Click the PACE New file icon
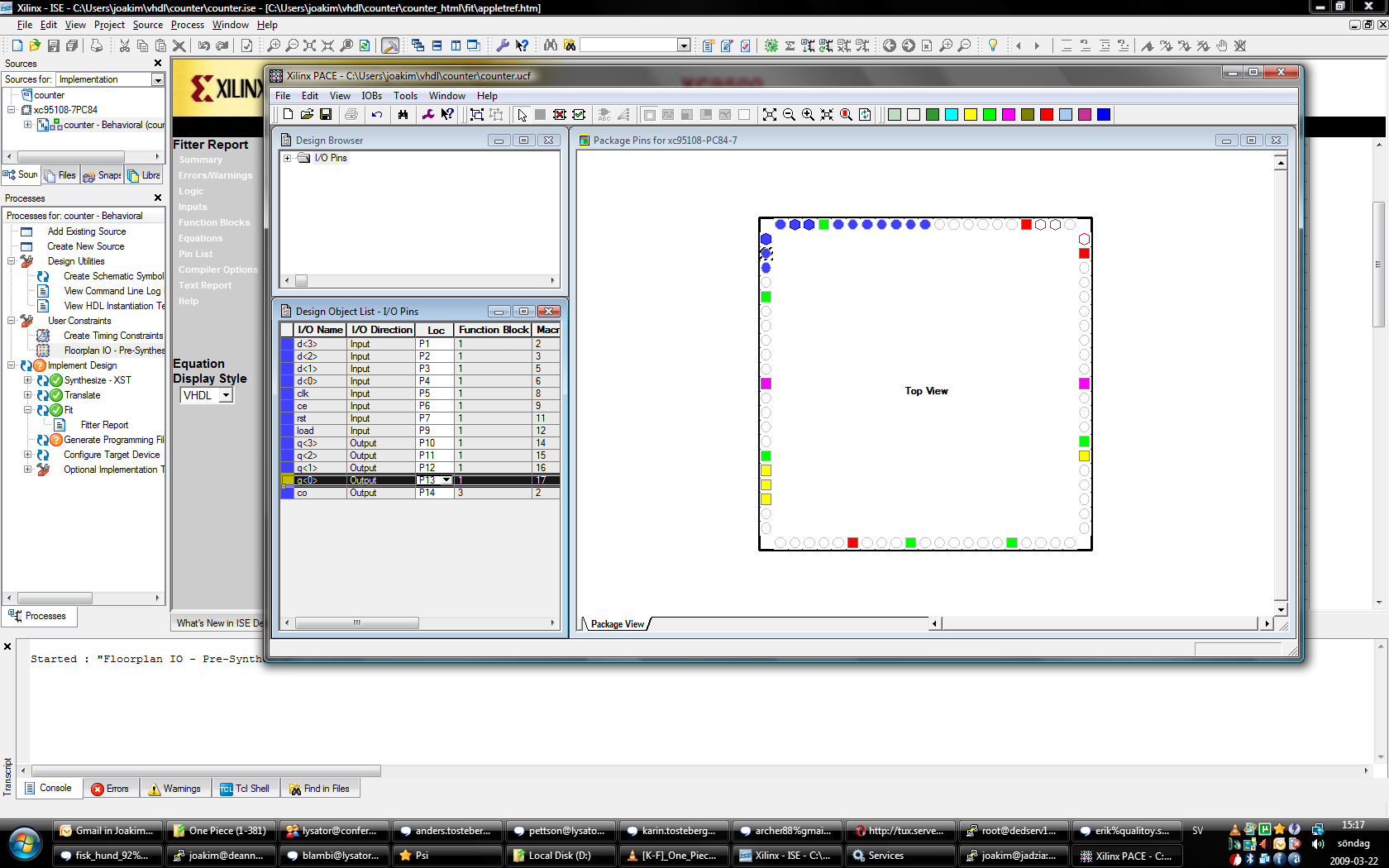The width and height of the screenshot is (1389, 868). 288,115
